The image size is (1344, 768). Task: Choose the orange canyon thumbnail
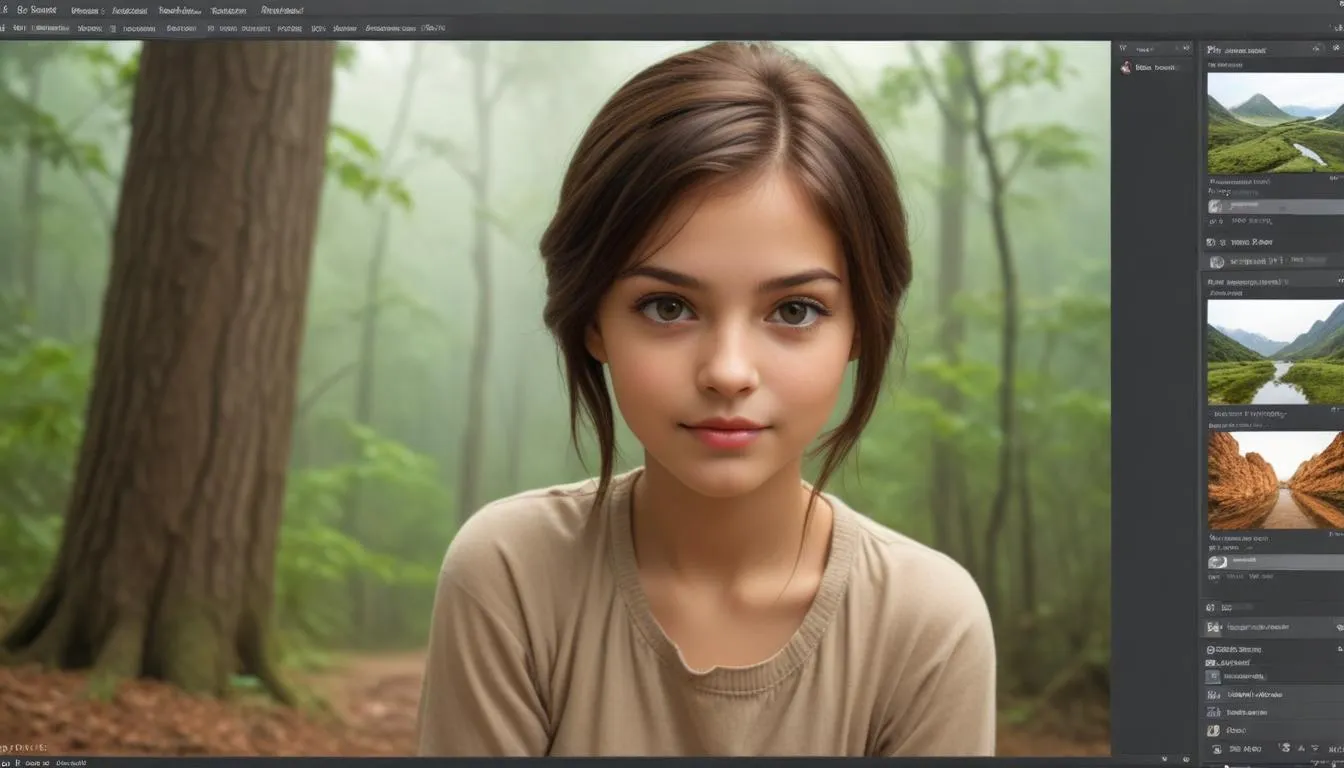click(1275, 480)
